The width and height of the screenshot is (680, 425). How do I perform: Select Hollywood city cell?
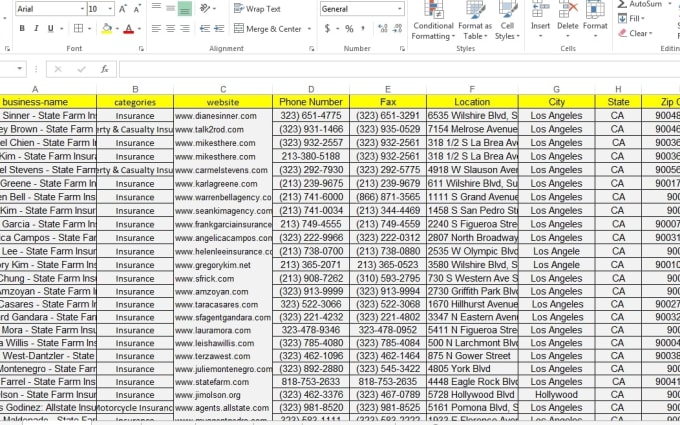pos(556,395)
